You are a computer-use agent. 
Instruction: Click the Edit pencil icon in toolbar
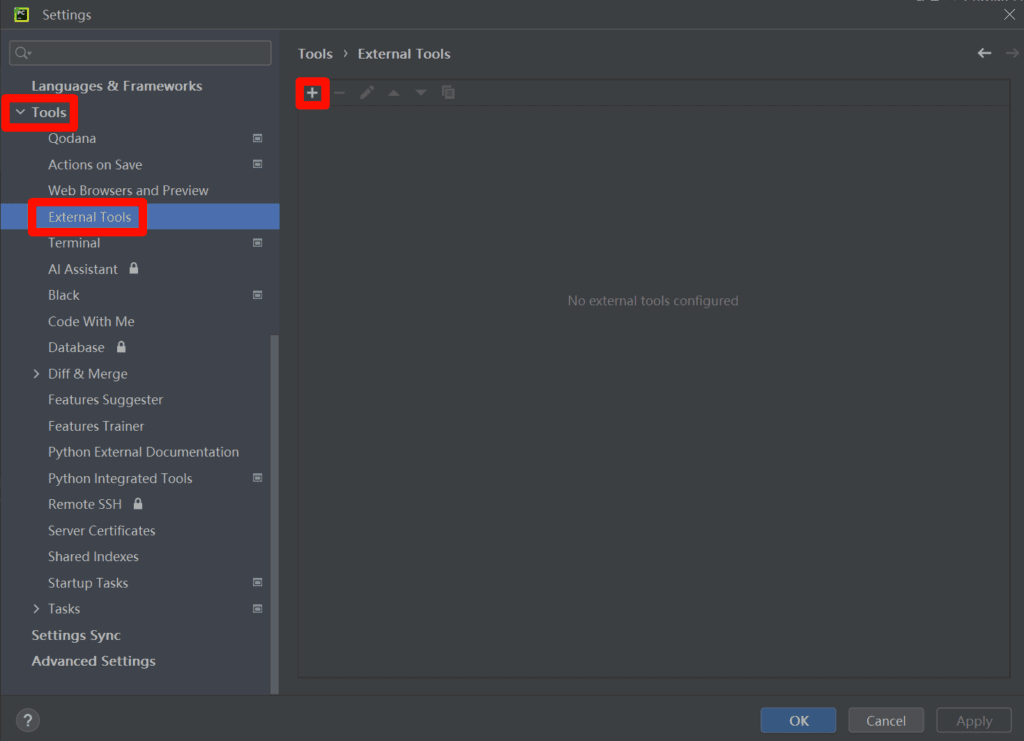coord(367,93)
